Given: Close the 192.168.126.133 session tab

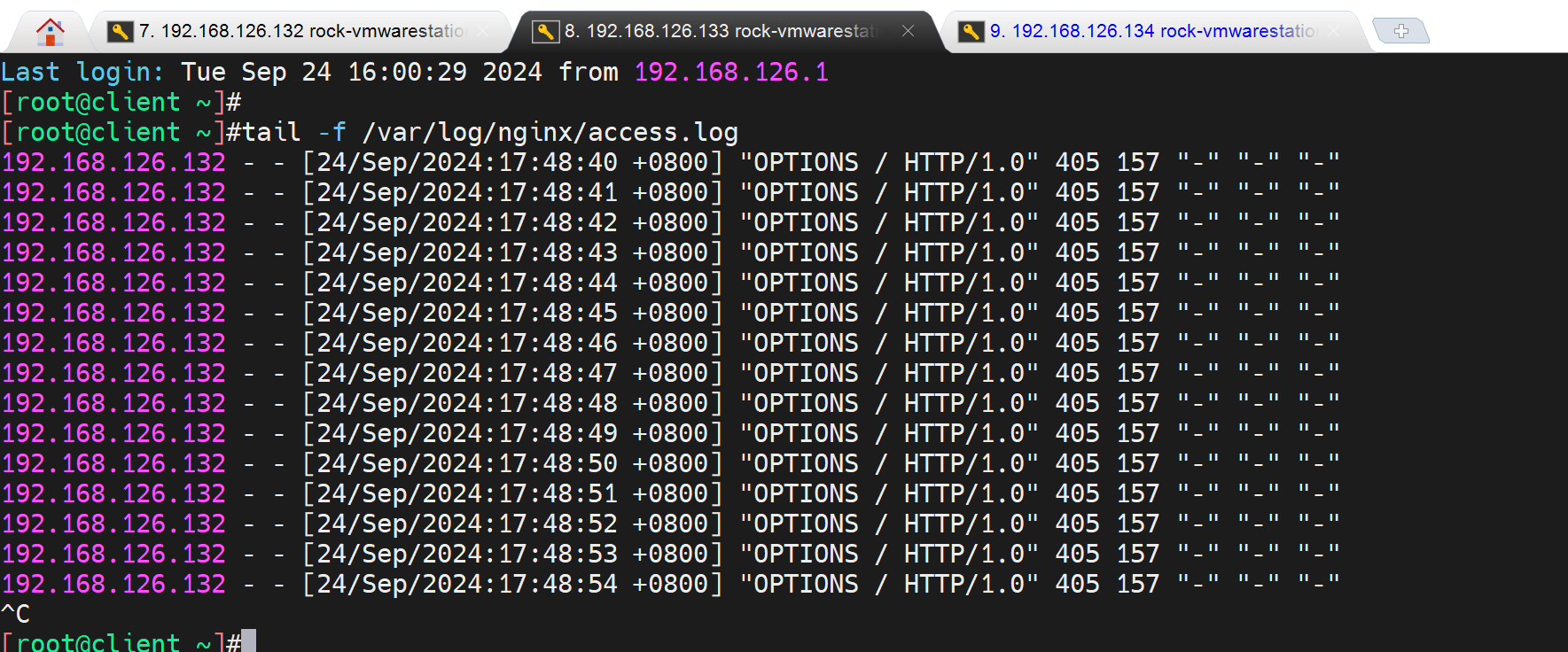Looking at the screenshot, I should (x=908, y=31).
